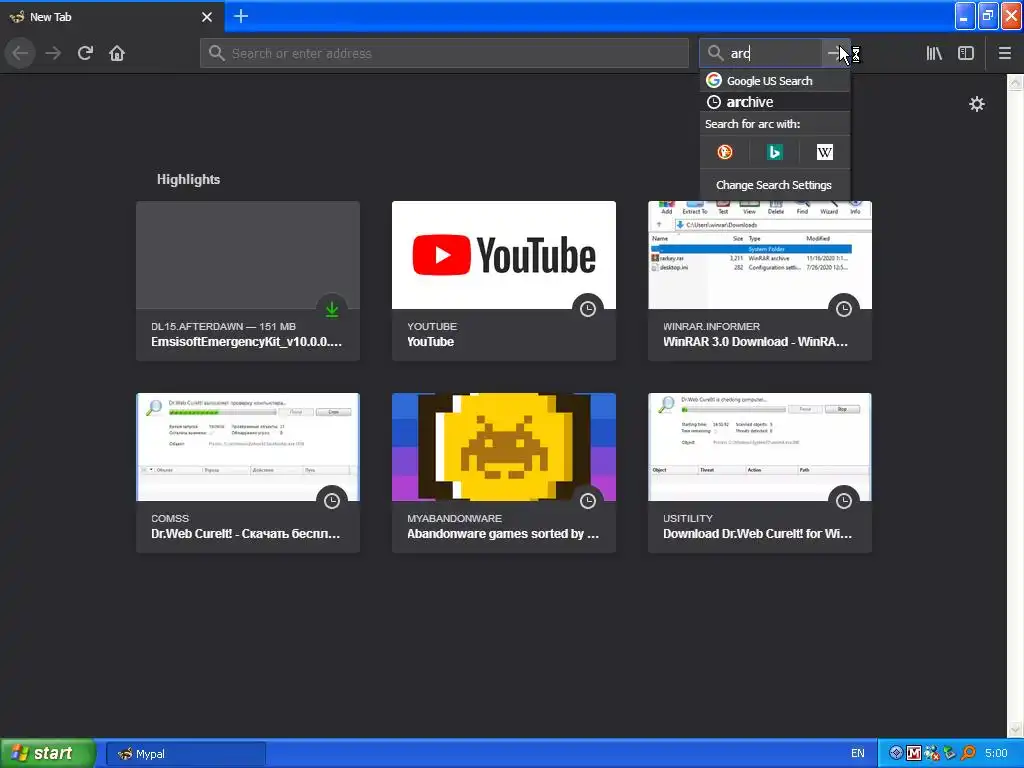The width and height of the screenshot is (1024, 768).
Task: Focus the Search or enter address bar
Action: (x=444, y=53)
